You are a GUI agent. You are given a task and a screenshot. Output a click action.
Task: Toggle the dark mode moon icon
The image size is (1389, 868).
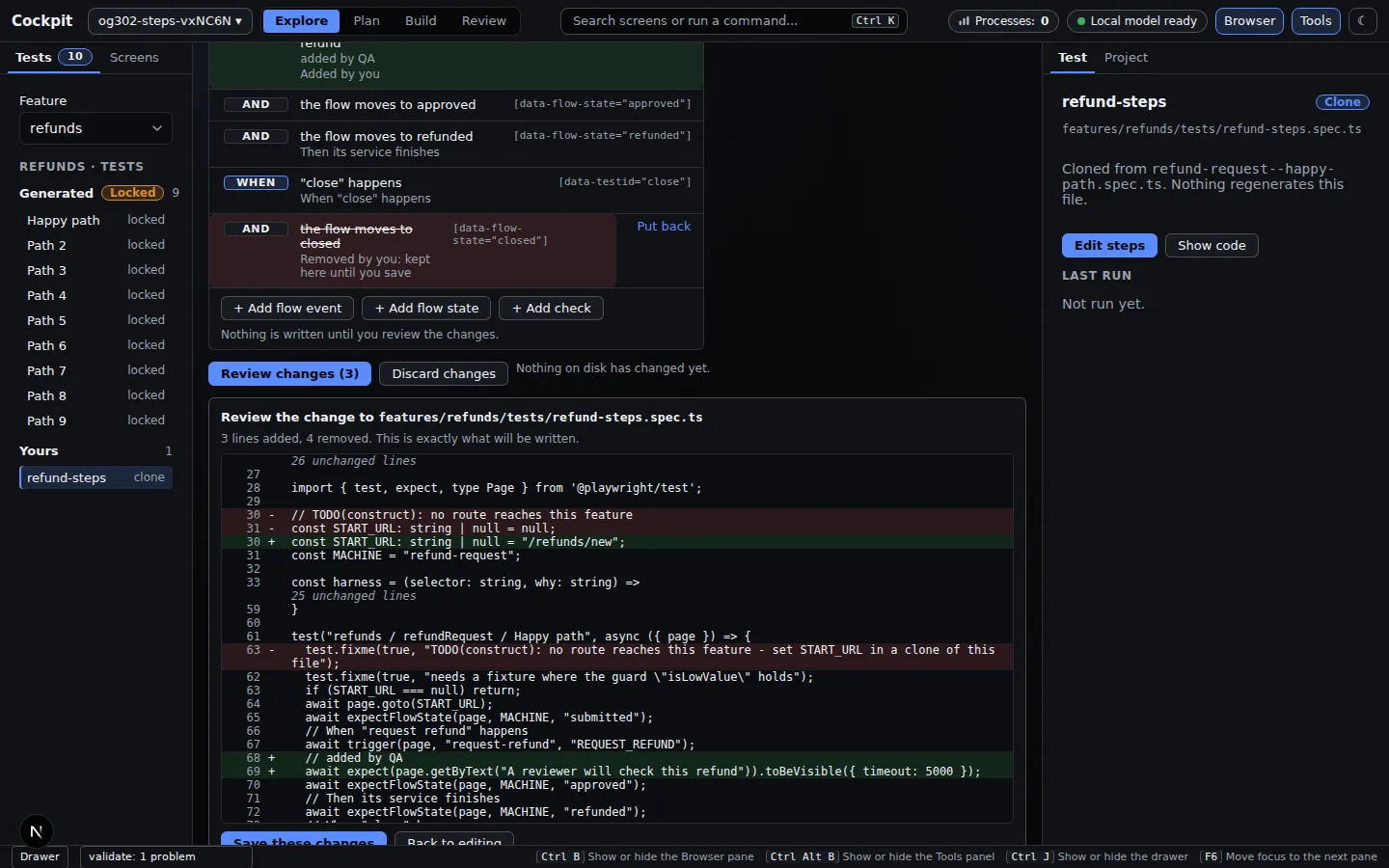[x=1362, y=20]
